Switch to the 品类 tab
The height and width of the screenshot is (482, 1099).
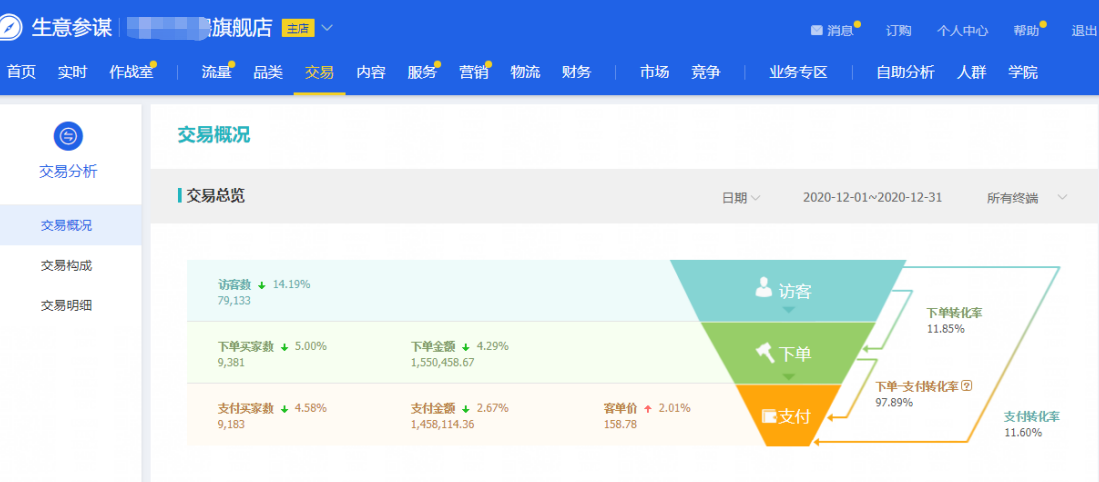click(x=268, y=71)
